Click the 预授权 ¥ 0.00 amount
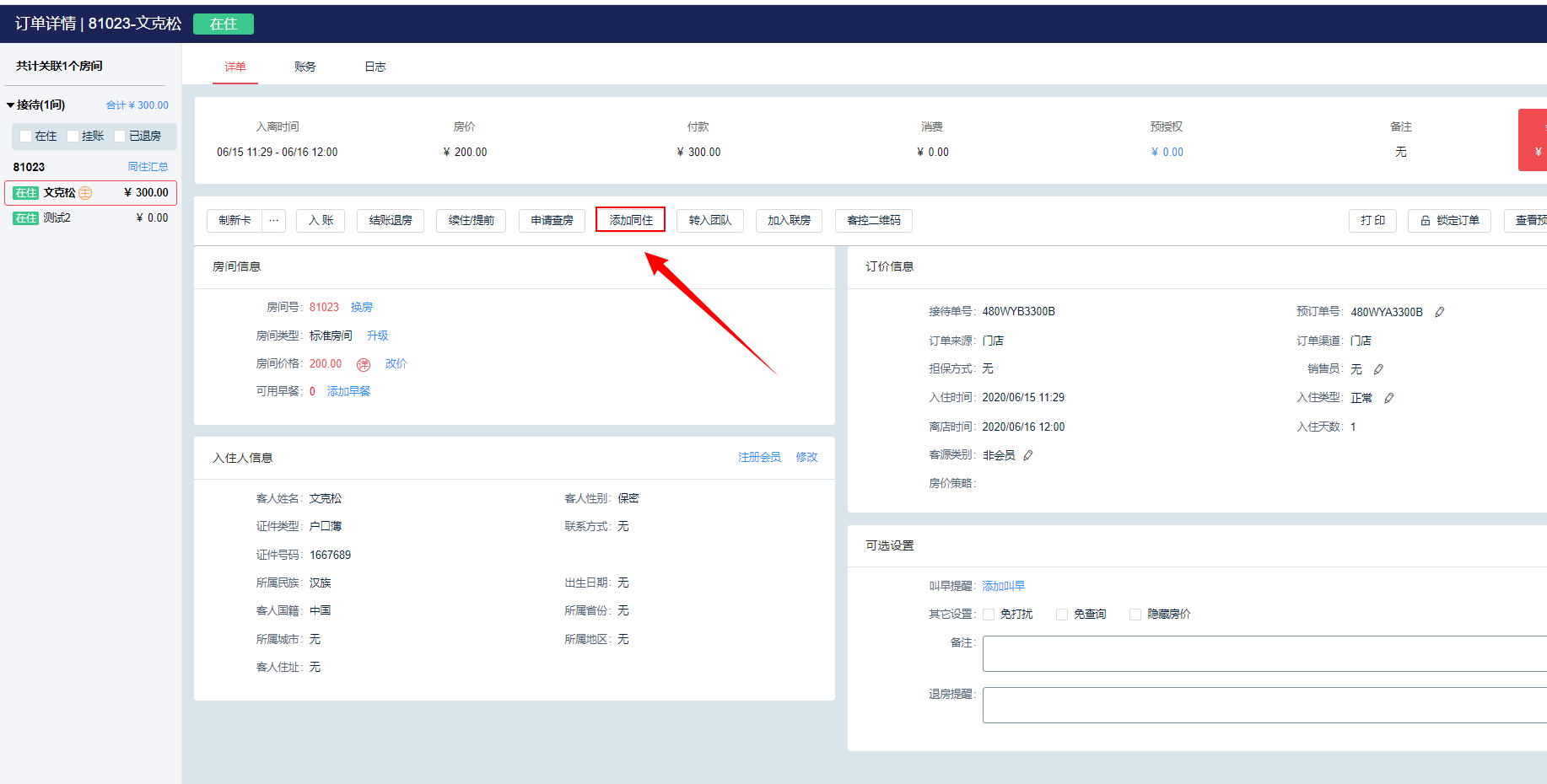Screen dimensions: 1547x784 pyautogui.click(x=1167, y=153)
